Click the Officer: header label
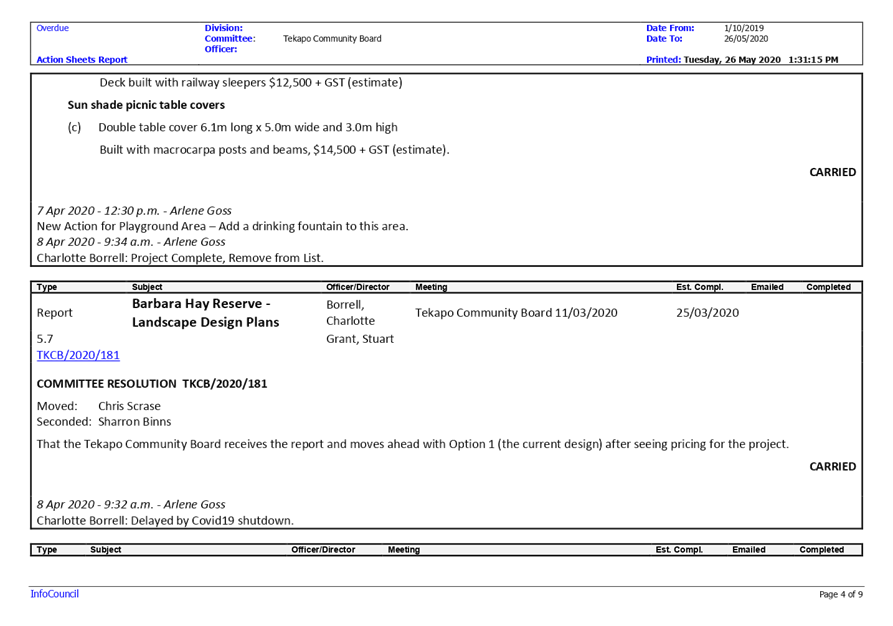The width and height of the screenshot is (893, 626). [221, 49]
